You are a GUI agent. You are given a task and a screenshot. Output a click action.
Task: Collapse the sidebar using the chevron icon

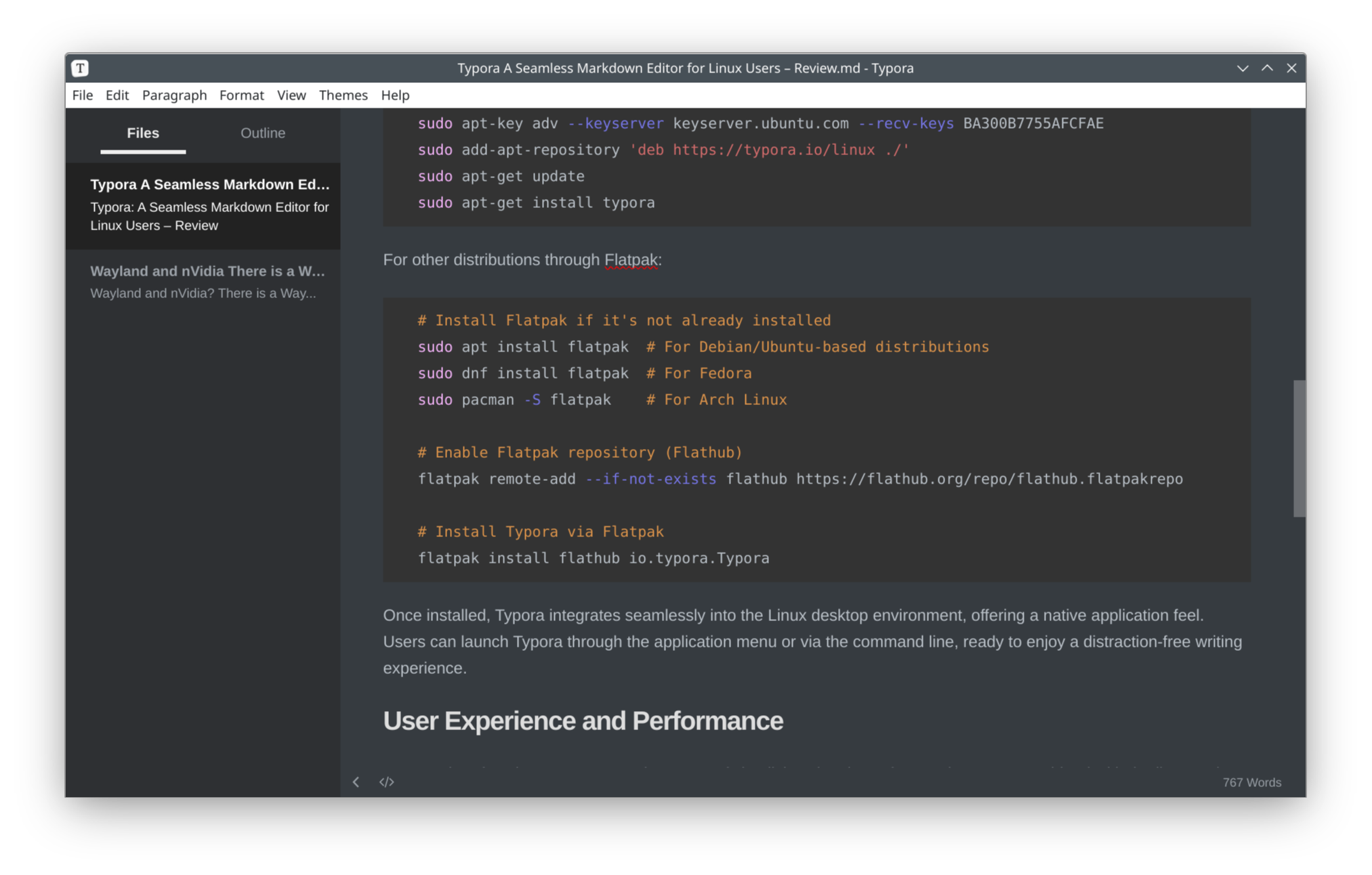[x=356, y=782]
